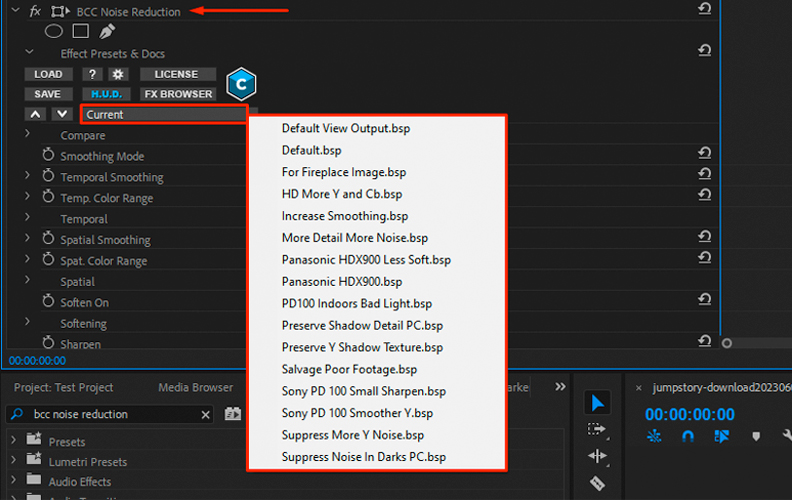The height and width of the screenshot is (500, 792).
Task: Toggle Spat. Color Range stopwatch
Action: tap(48, 260)
